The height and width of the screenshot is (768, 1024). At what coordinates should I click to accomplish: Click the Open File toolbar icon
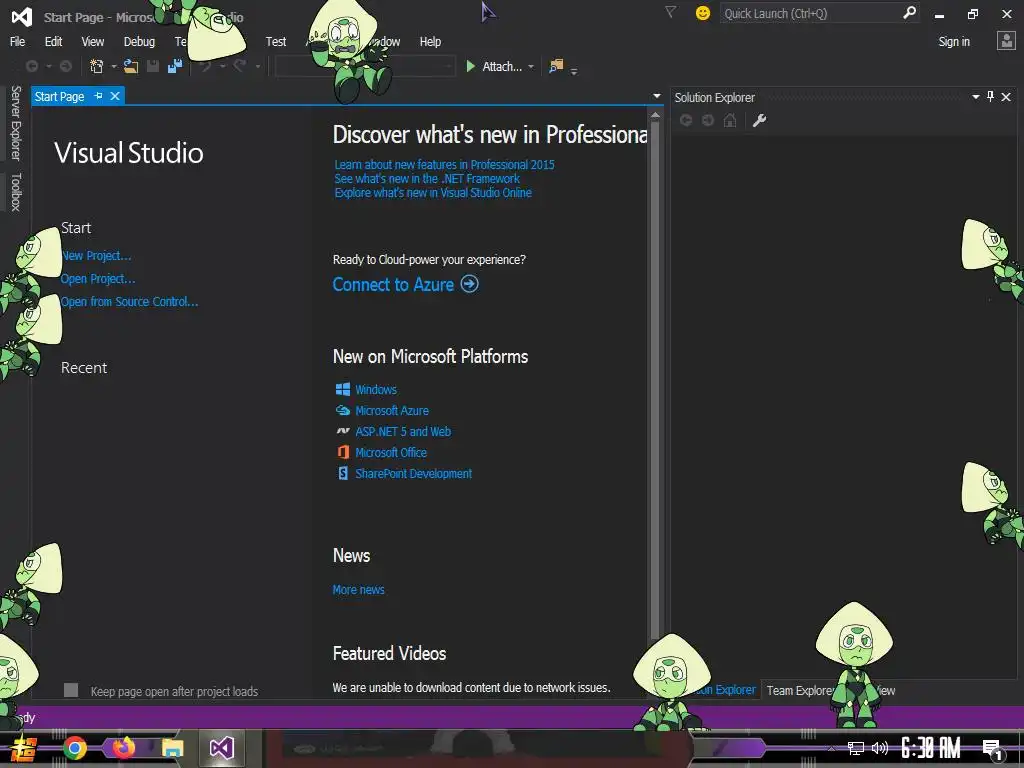[x=131, y=66]
